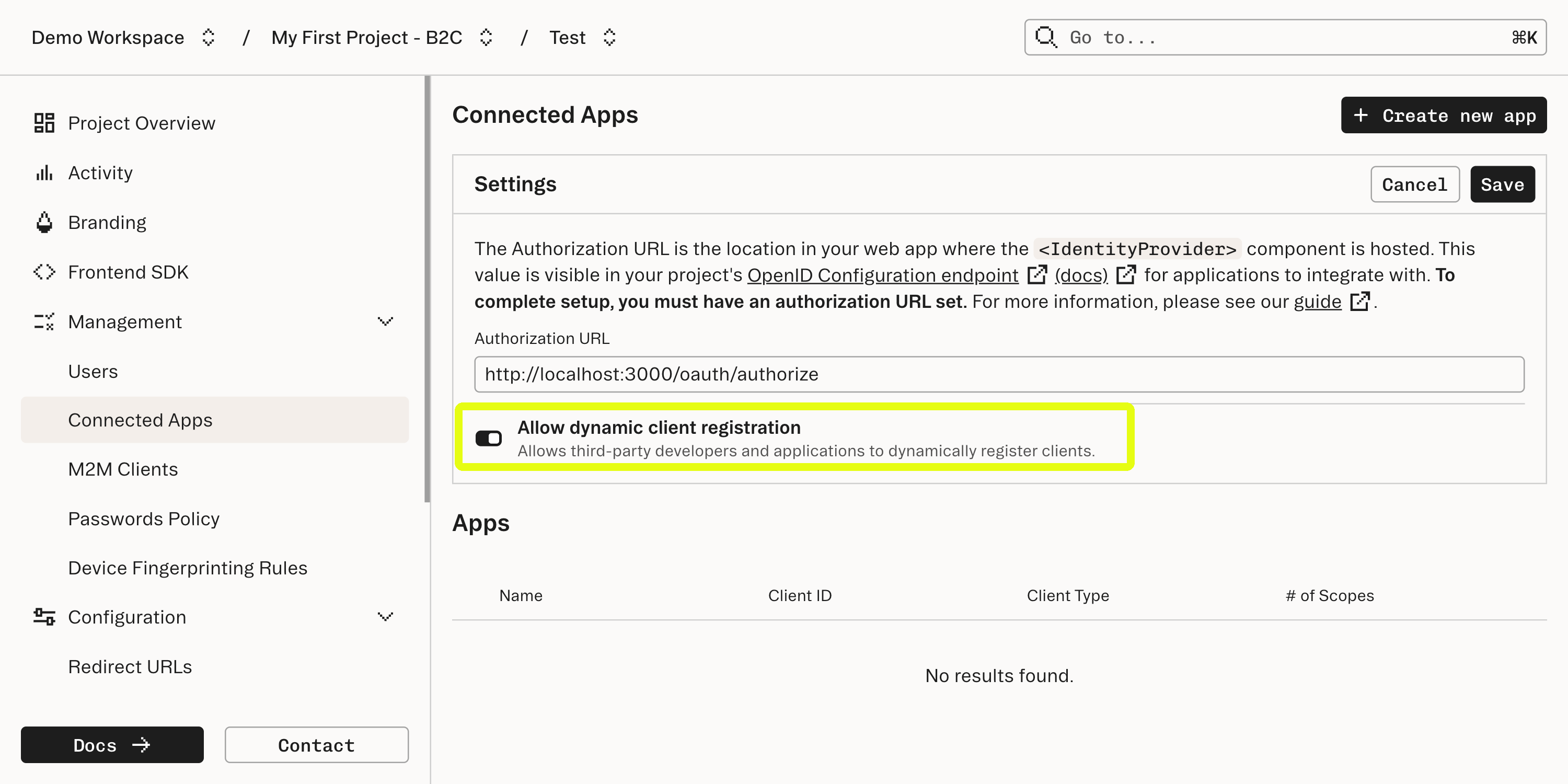Click external link icon after (docs)
1568x784 pixels.
(x=1126, y=274)
